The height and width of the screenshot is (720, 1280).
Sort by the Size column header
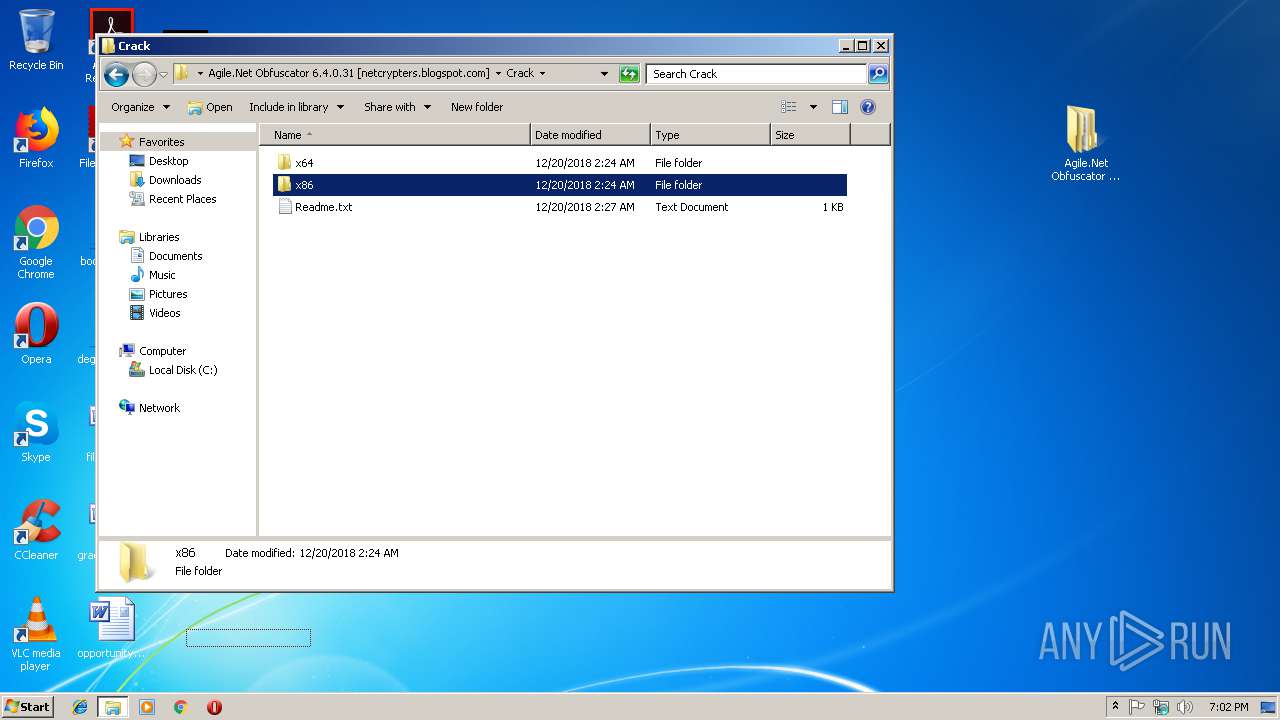tap(810, 135)
